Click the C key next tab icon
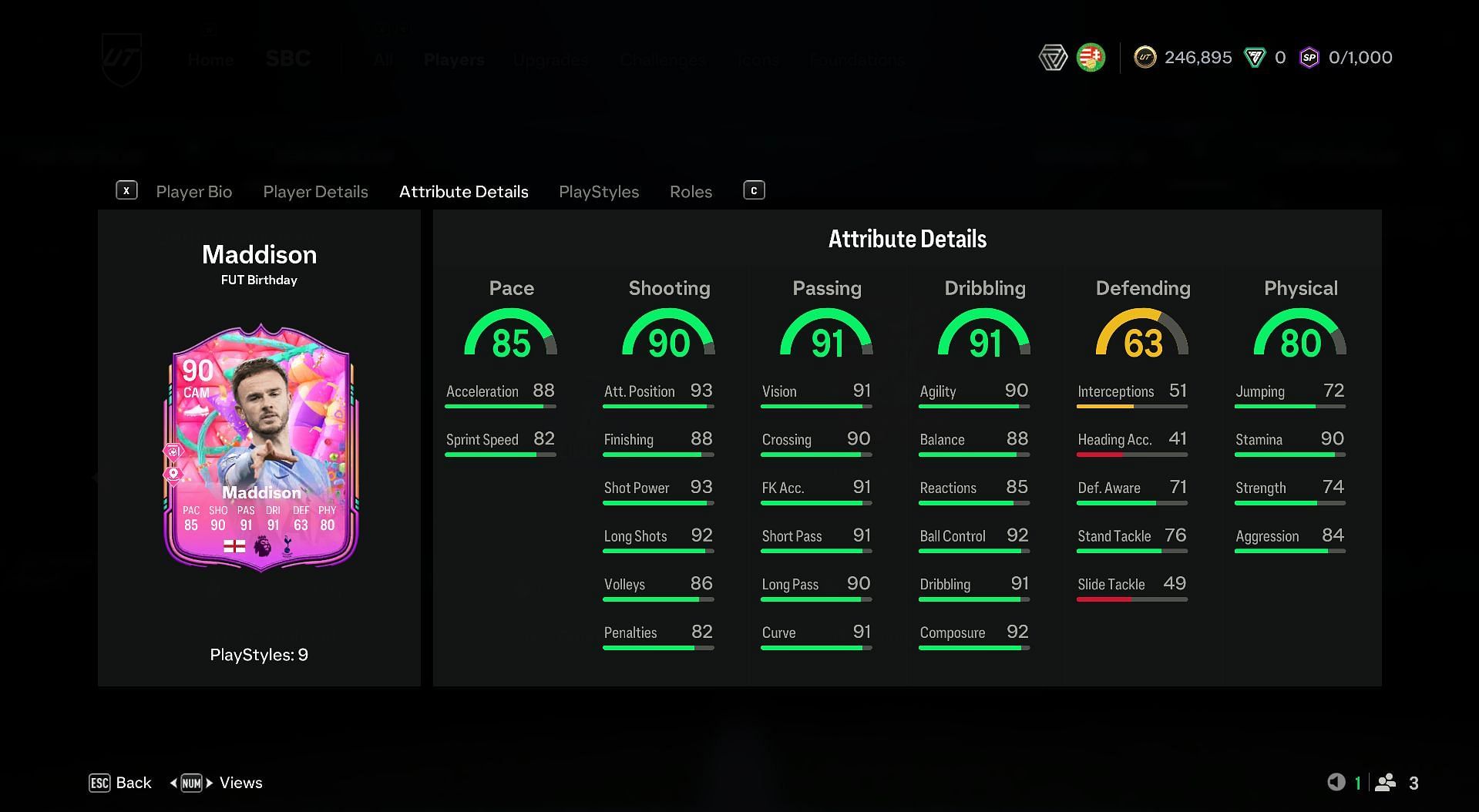Image resolution: width=1479 pixels, height=812 pixels. (x=754, y=190)
